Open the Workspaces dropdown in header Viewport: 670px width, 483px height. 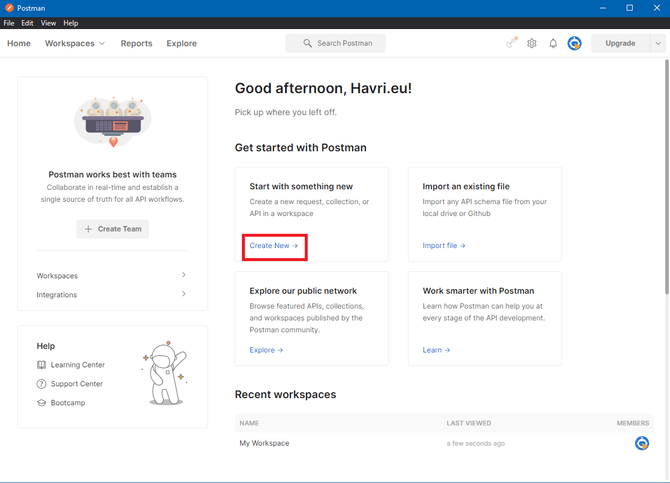point(75,43)
